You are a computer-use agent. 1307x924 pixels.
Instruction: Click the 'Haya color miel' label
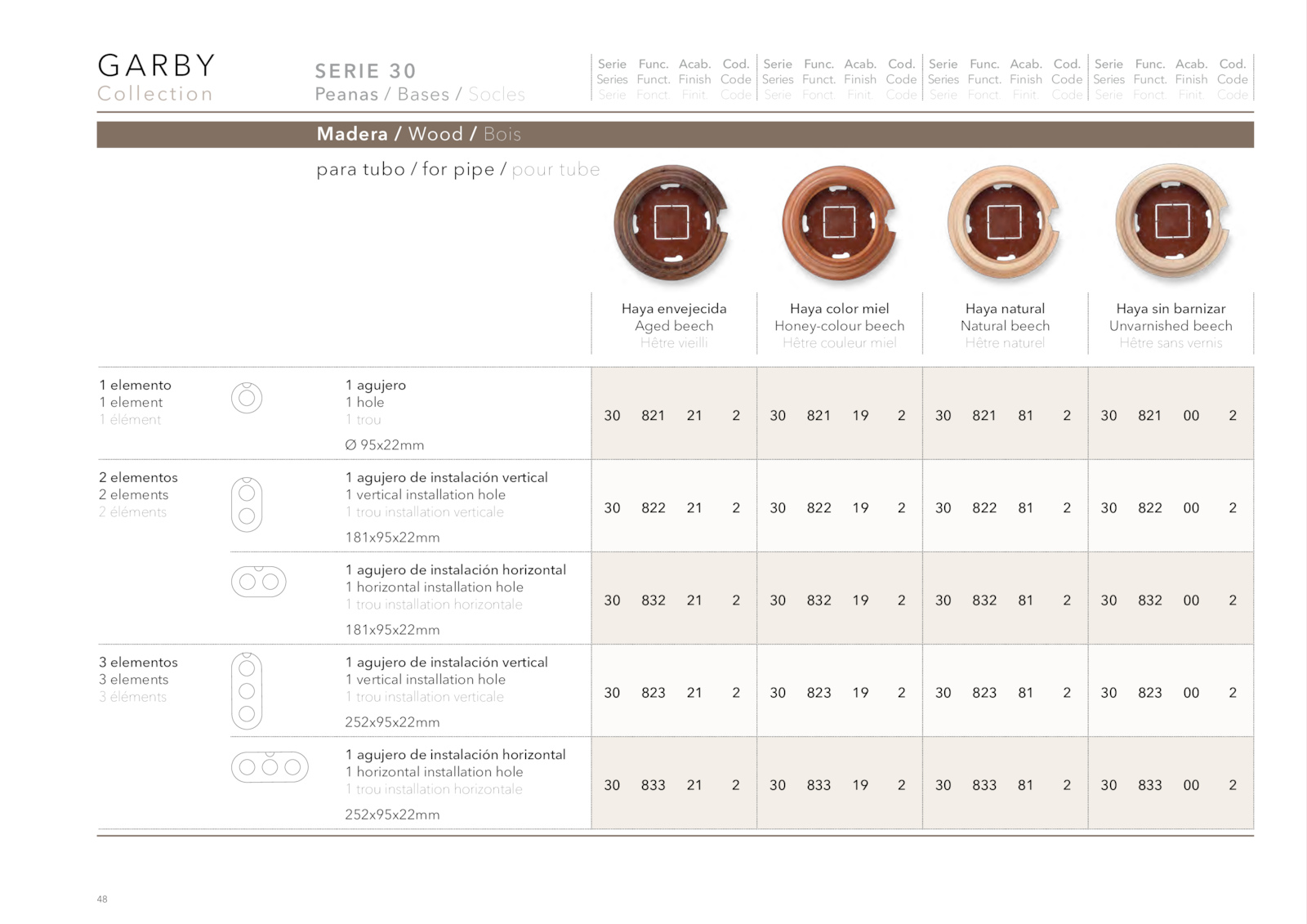pos(839,309)
